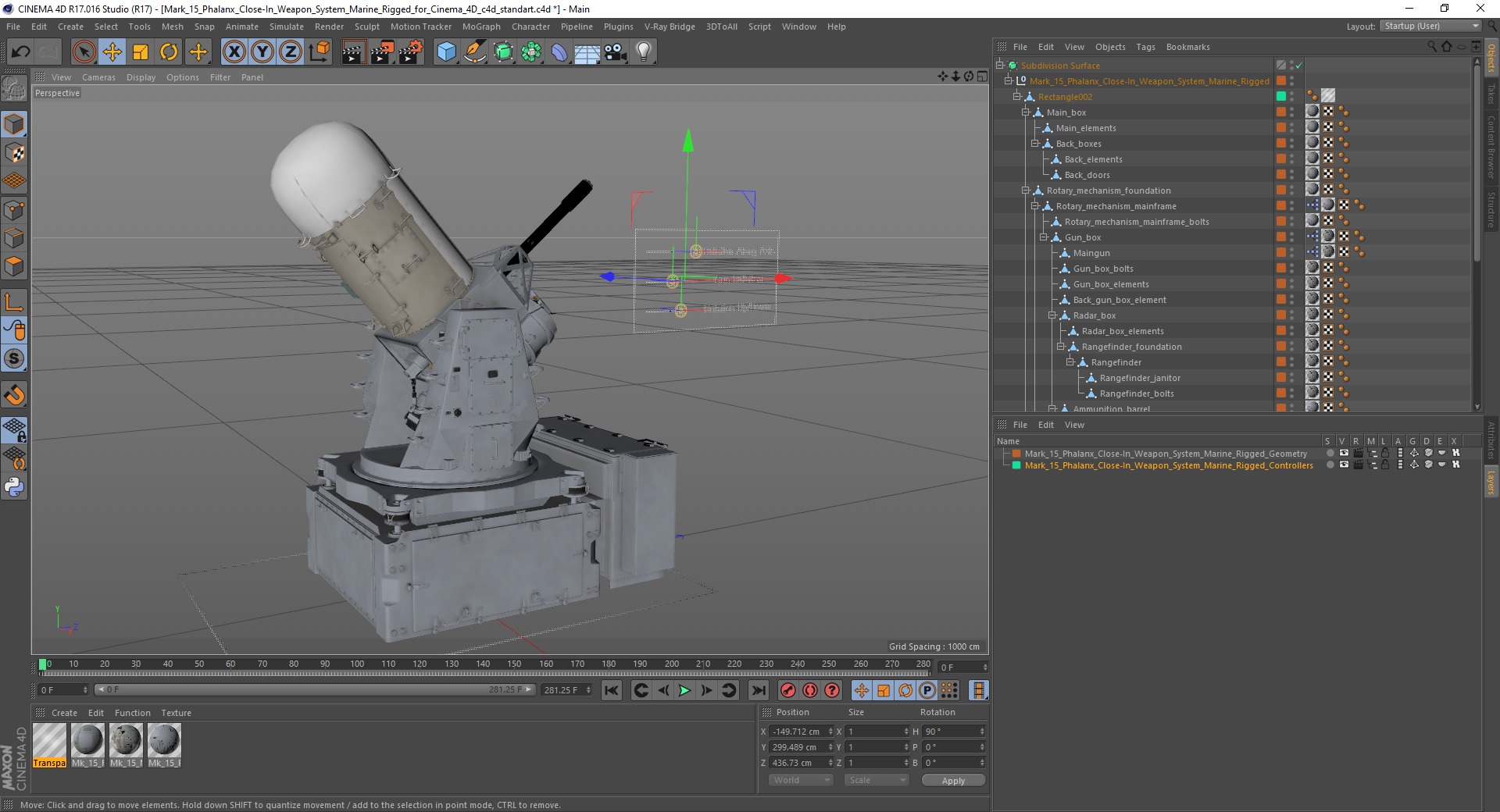Collapse the Back_boxes tree node
The width and height of the screenshot is (1500, 812).
tap(1034, 144)
